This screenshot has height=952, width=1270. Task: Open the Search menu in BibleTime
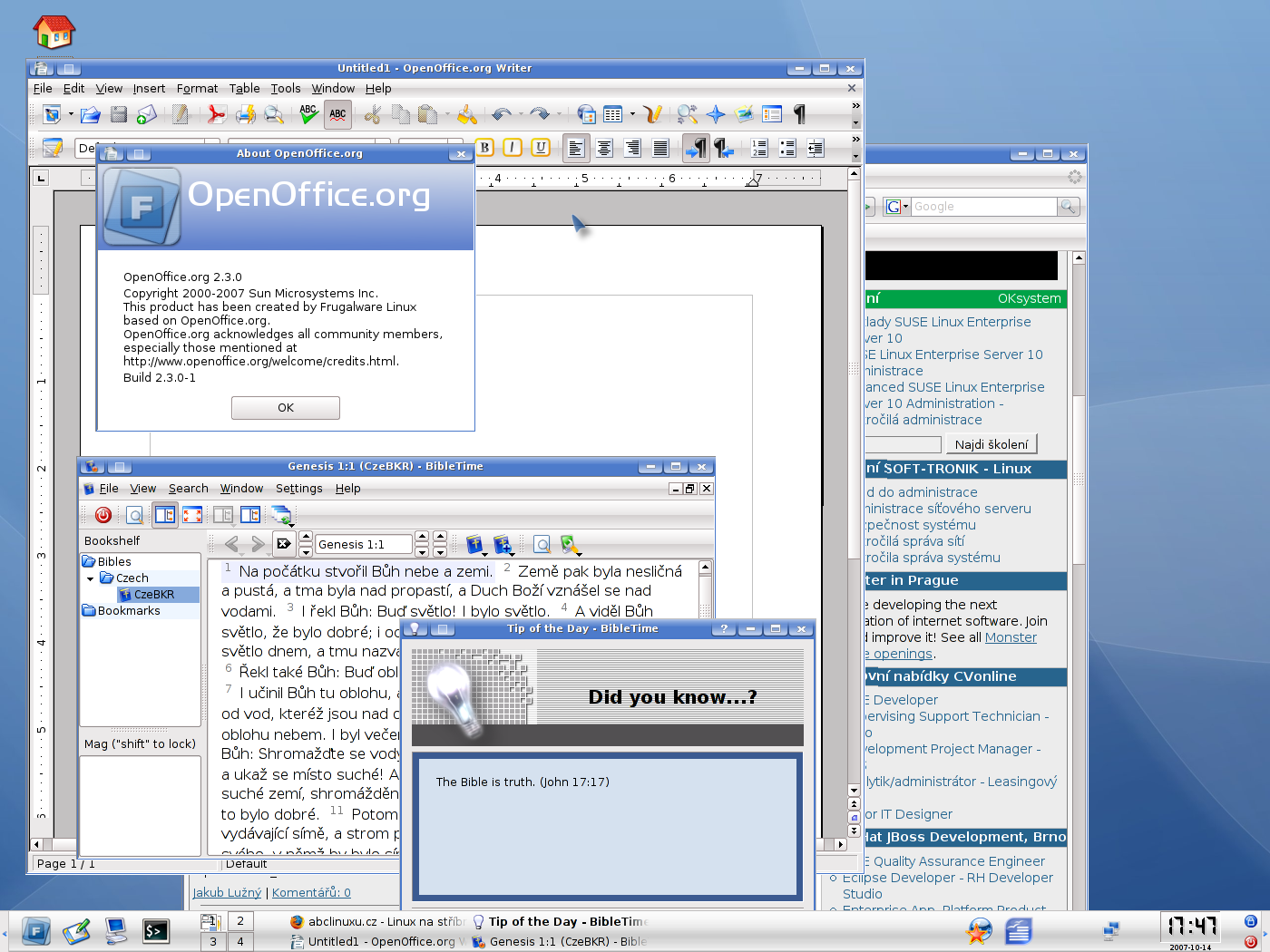(x=189, y=489)
